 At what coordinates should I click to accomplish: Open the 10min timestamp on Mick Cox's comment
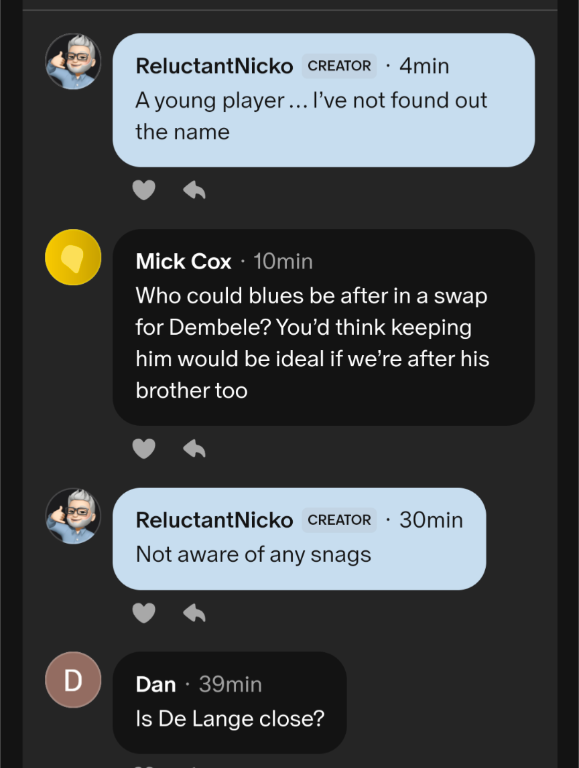[x=283, y=262]
